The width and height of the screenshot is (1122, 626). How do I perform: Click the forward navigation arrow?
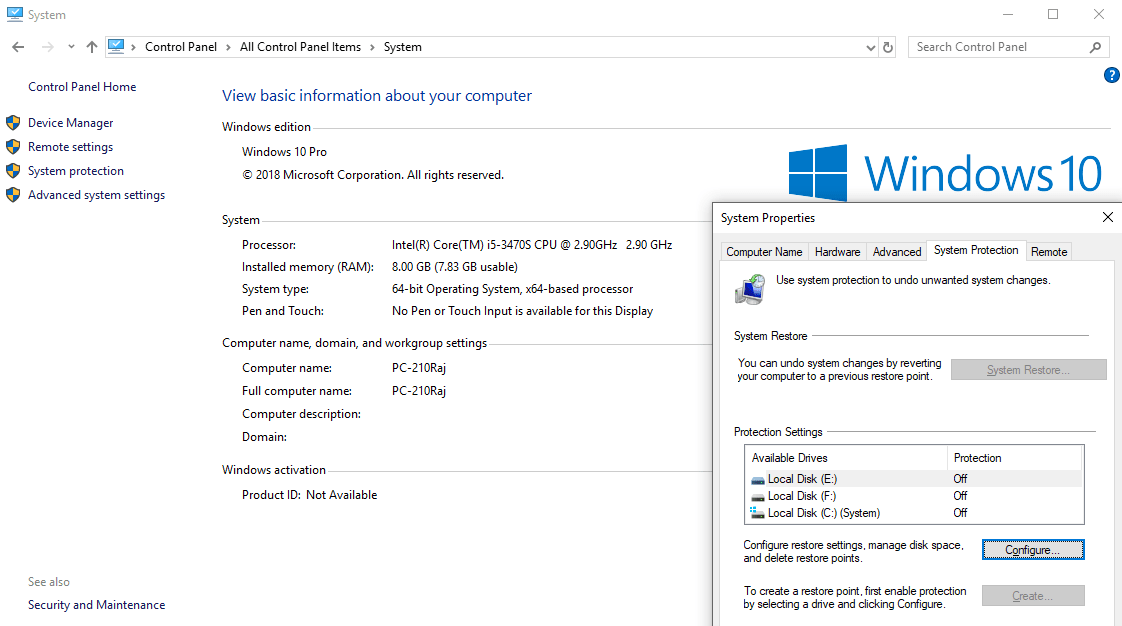47,47
